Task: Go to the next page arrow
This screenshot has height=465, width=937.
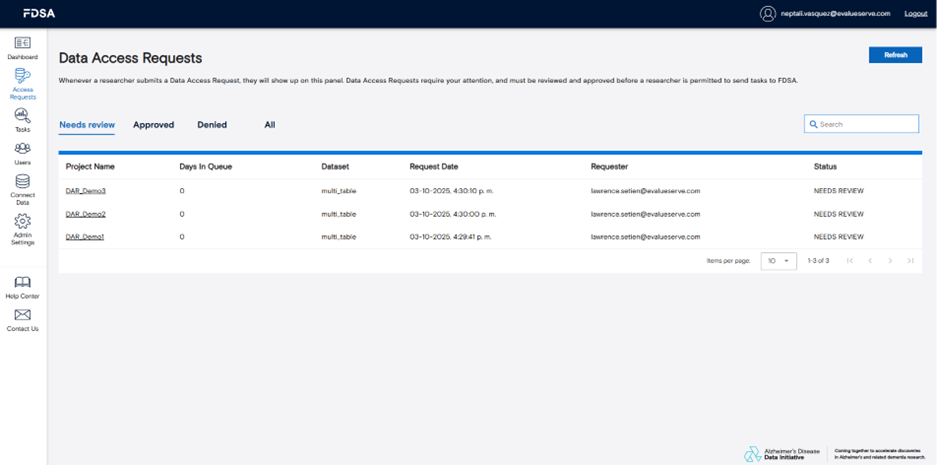Action: click(890, 261)
